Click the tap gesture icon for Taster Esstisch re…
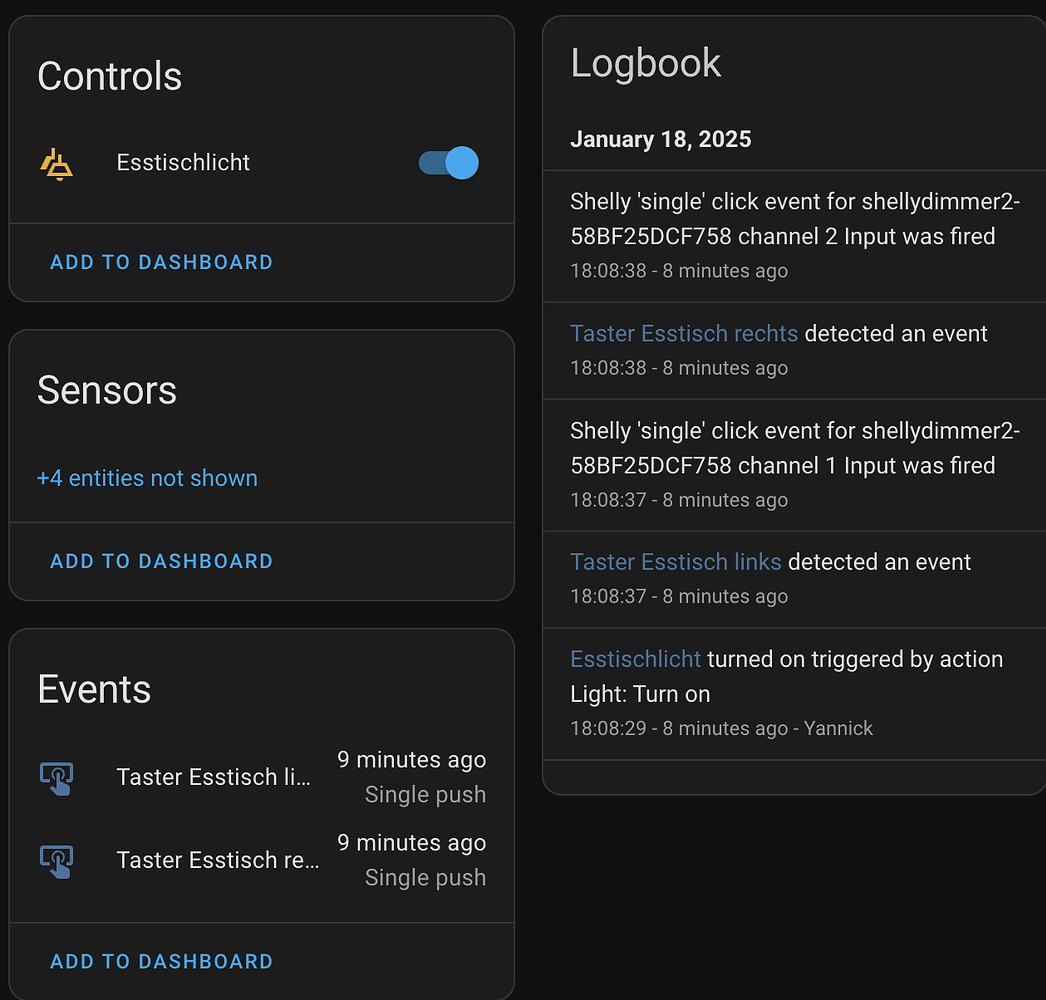The height and width of the screenshot is (1000, 1046). (x=57, y=861)
